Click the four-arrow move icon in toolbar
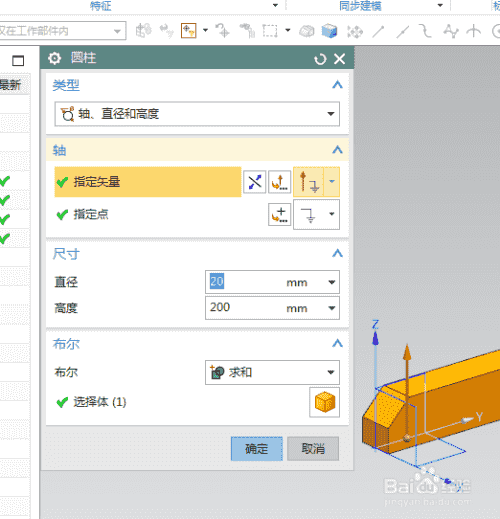 coord(355,32)
